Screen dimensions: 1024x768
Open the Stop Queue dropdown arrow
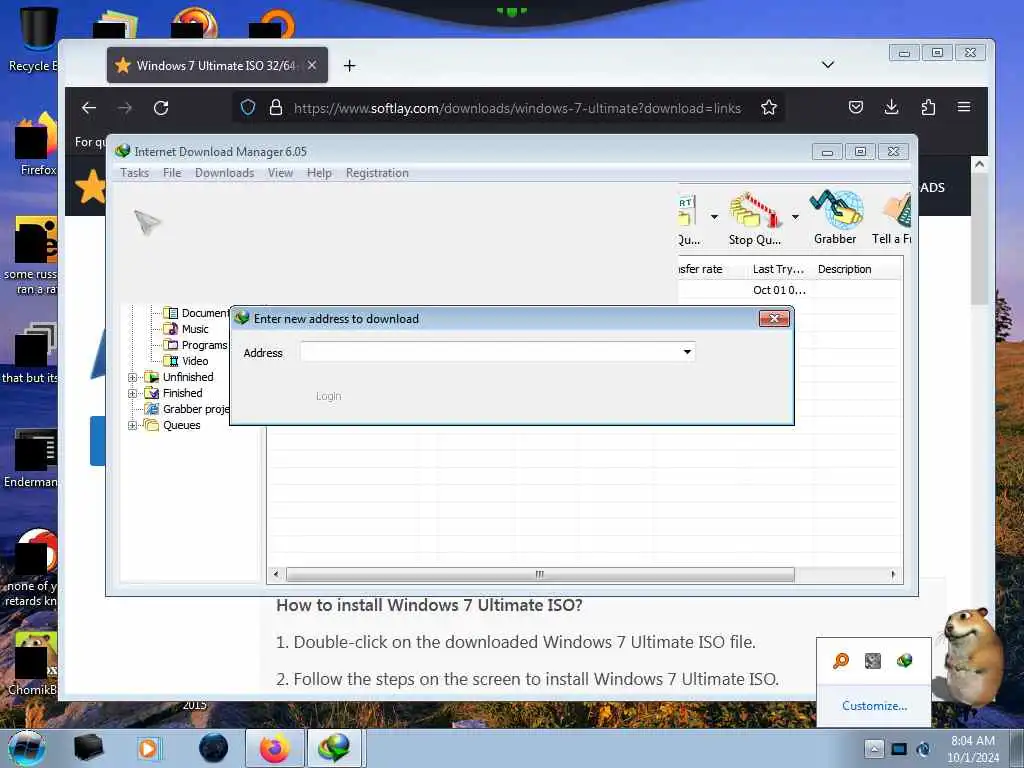(795, 217)
